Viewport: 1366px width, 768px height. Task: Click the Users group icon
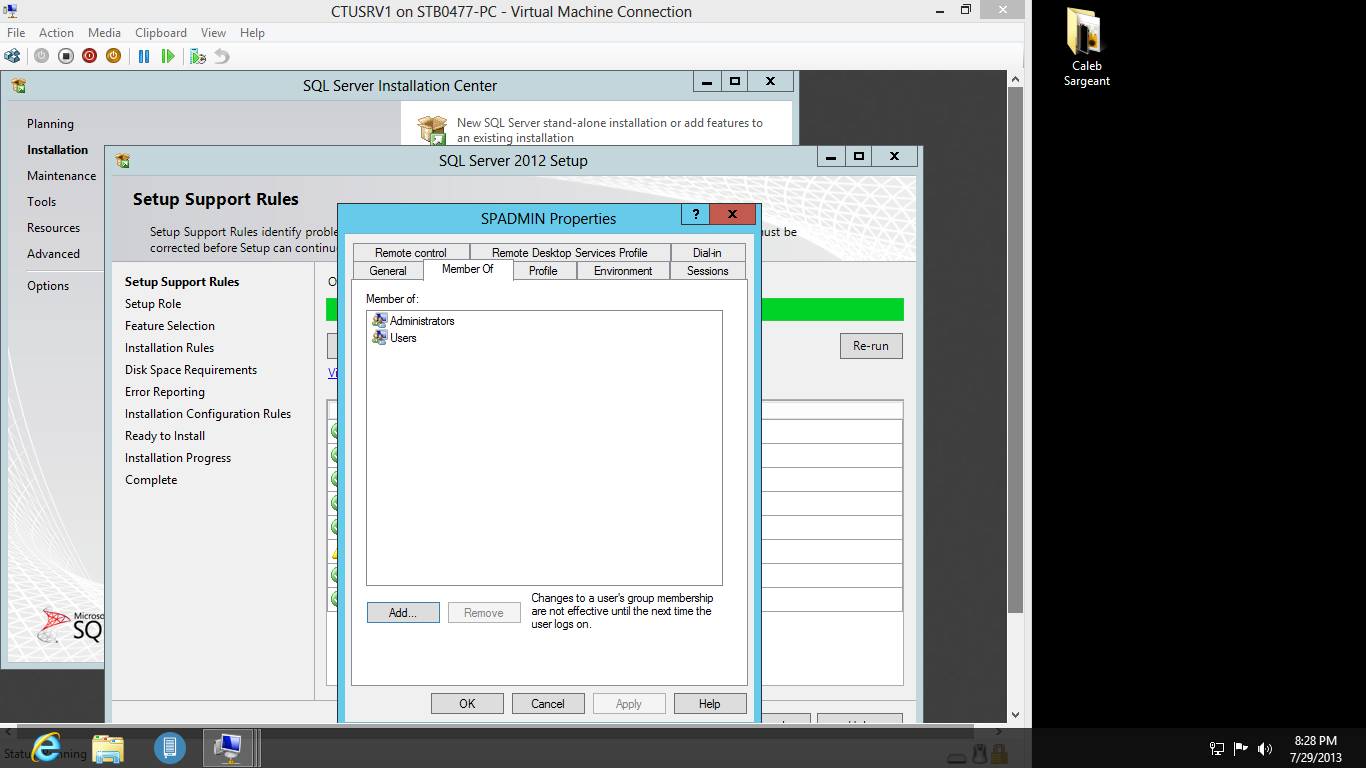click(x=379, y=338)
